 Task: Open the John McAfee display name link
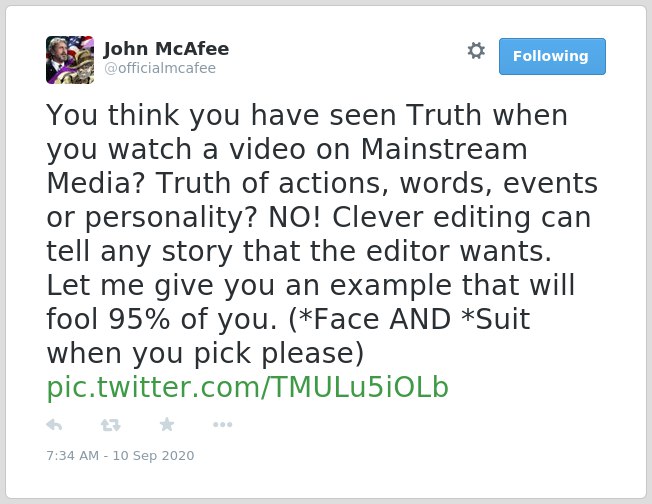click(x=166, y=49)
